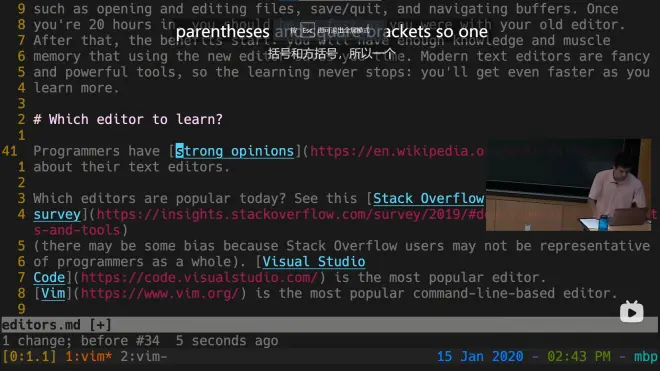The image size is (660, 371).
Task: Click the 'Stack Overflow' link text
Action: (x=428, y=198)
